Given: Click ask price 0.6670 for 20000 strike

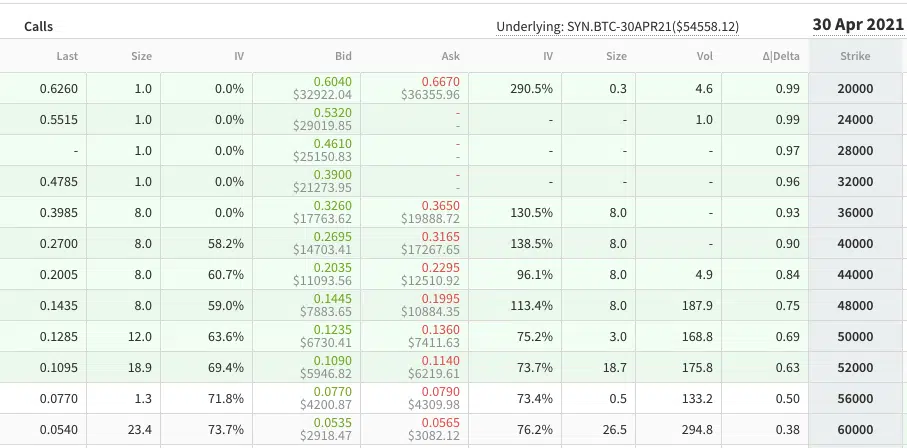Looking at the screenshot, I should [439, 82].
